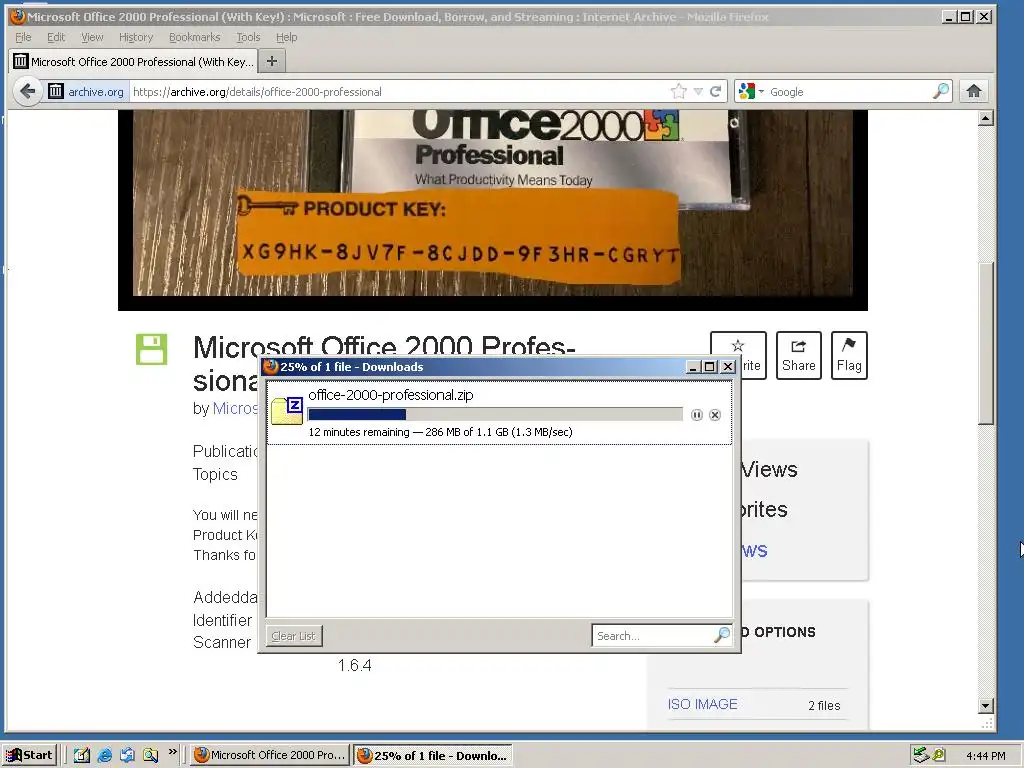Open the History menu
Image resolution: width=1024 pixels, height=768 pixels.
click(x=136, y=37)
